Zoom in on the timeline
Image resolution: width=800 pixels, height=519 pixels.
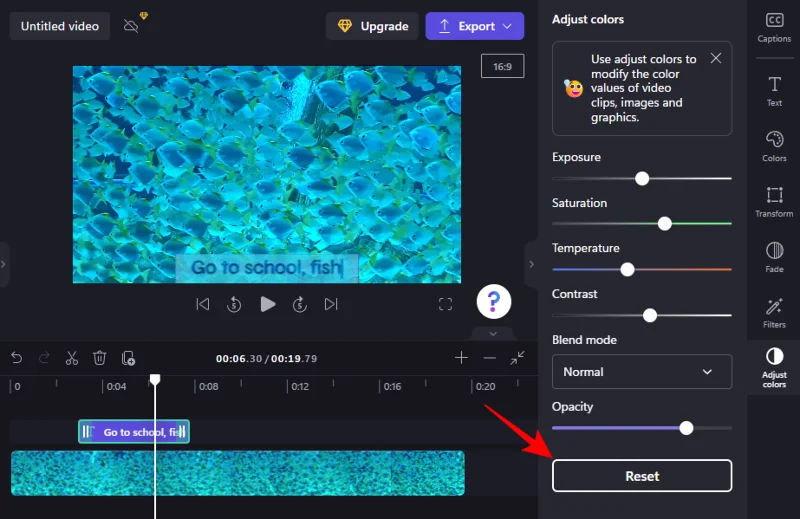tap(461, 358)
